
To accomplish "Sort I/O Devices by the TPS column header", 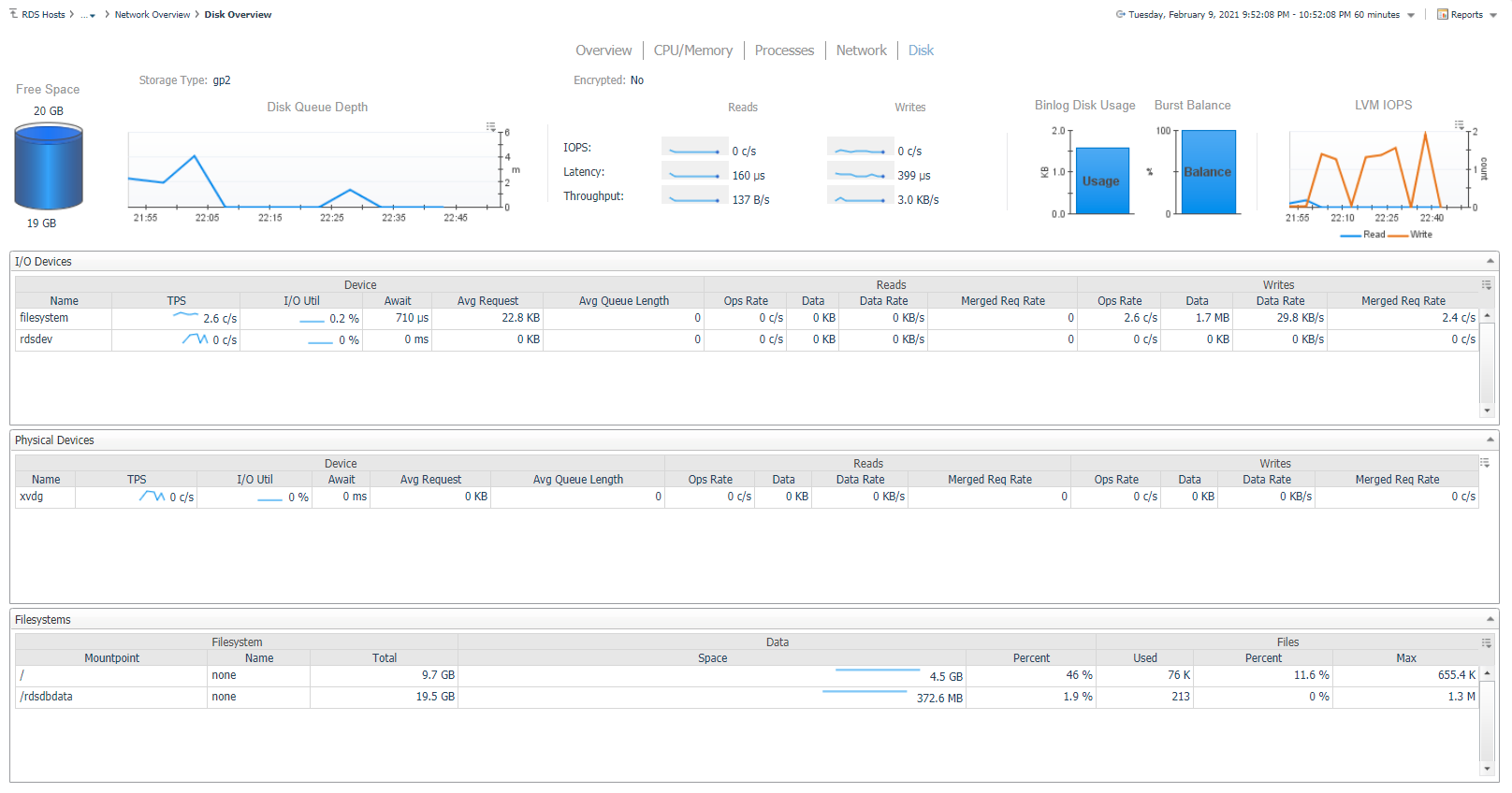I will (177, 301).
